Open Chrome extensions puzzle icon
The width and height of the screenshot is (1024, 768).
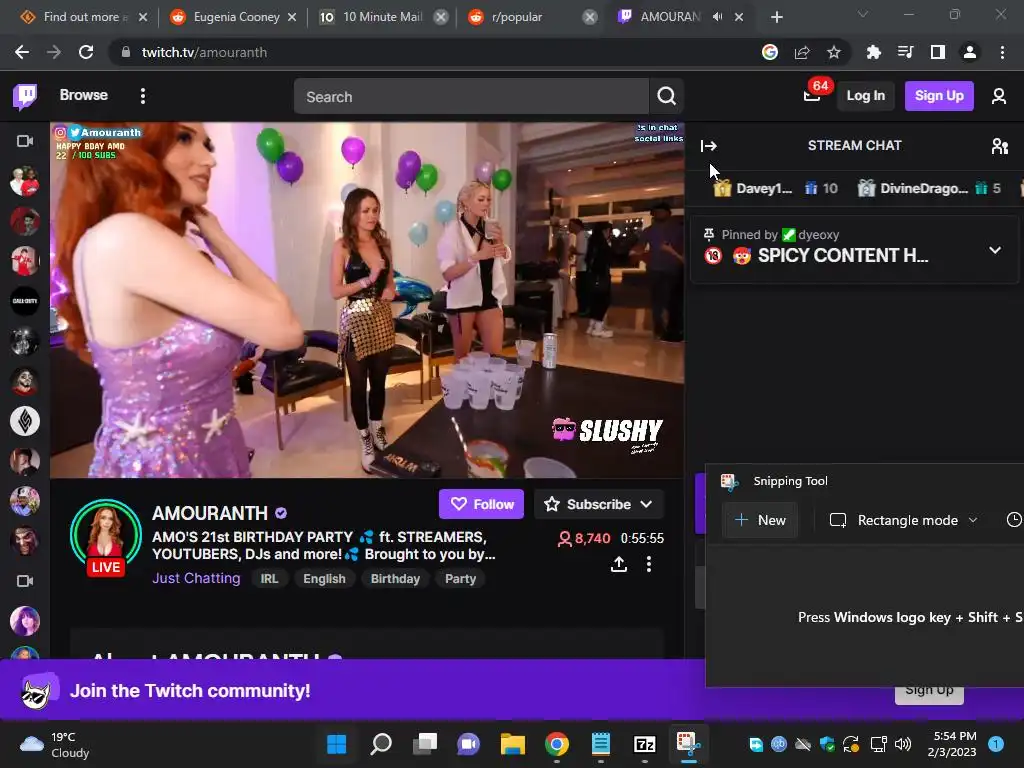pyautogui.click(x=873, y=52)
